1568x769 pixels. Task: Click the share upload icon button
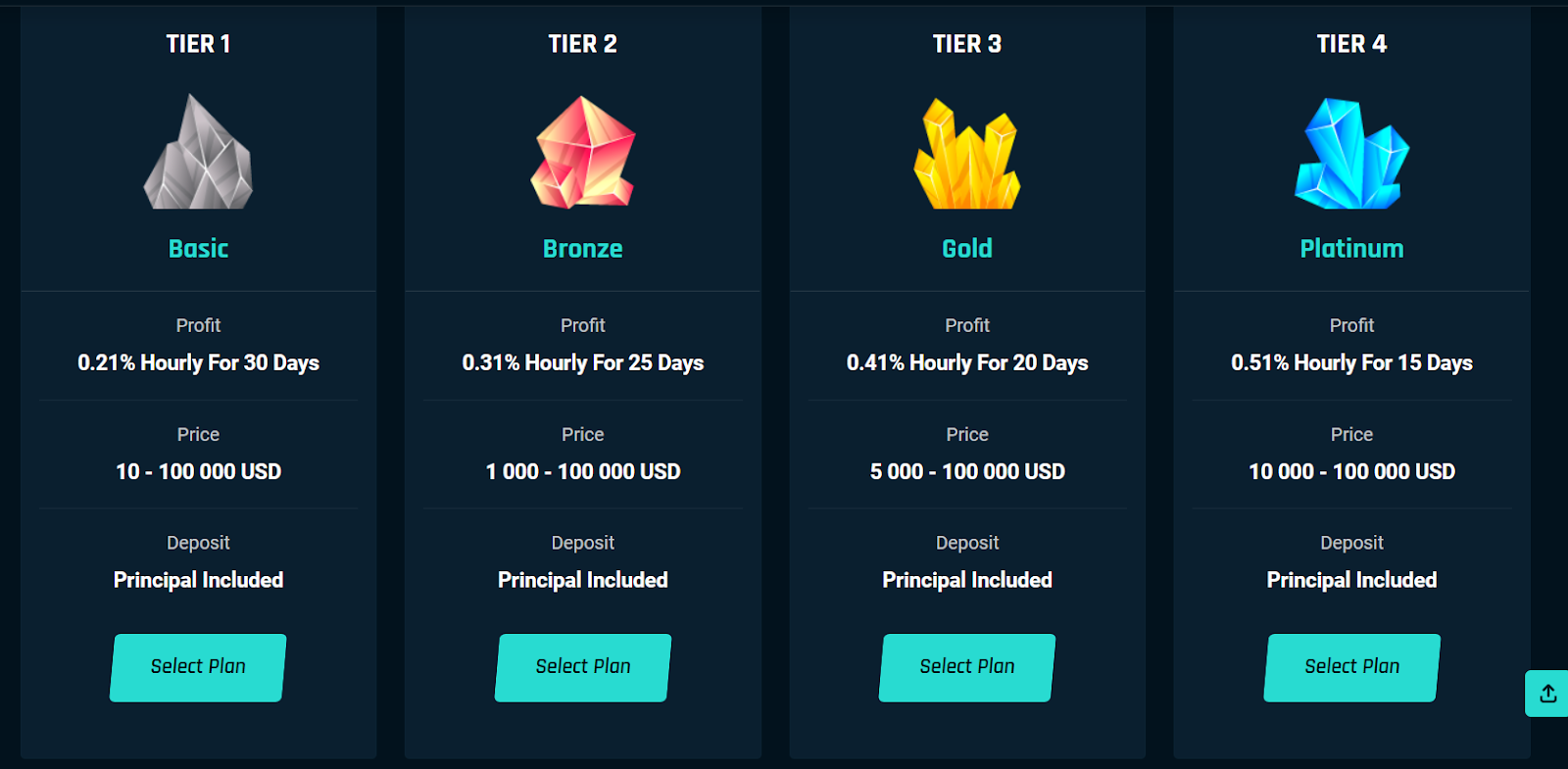coord(1547,694)
